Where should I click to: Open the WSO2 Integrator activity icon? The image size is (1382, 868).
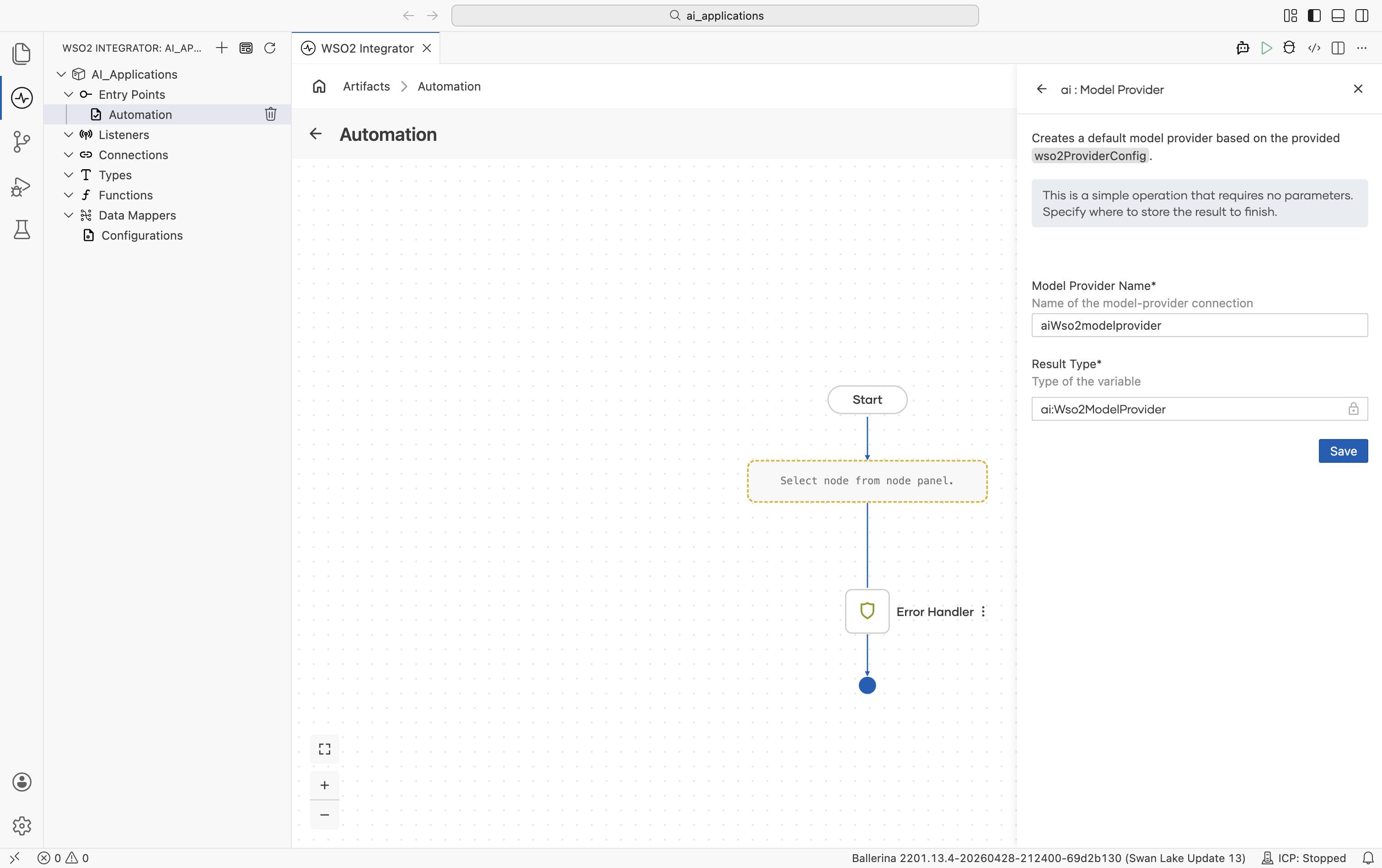coord(22,97)
